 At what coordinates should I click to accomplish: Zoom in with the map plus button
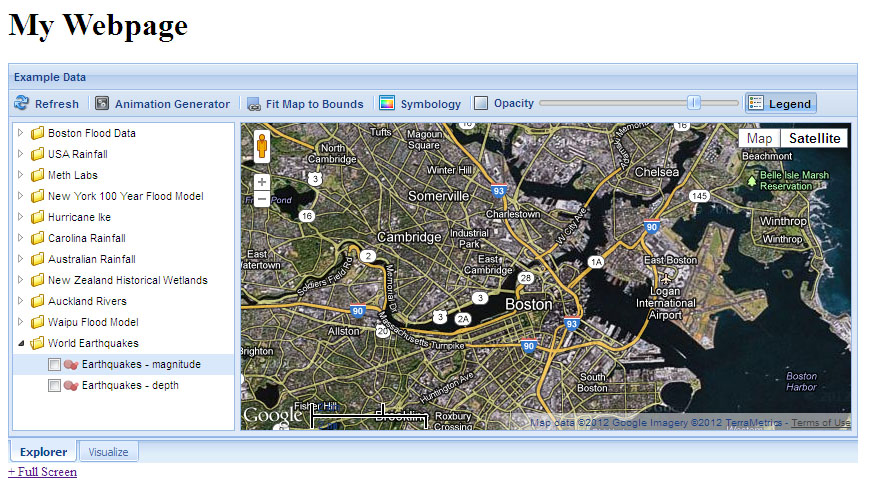pos(262,182)
